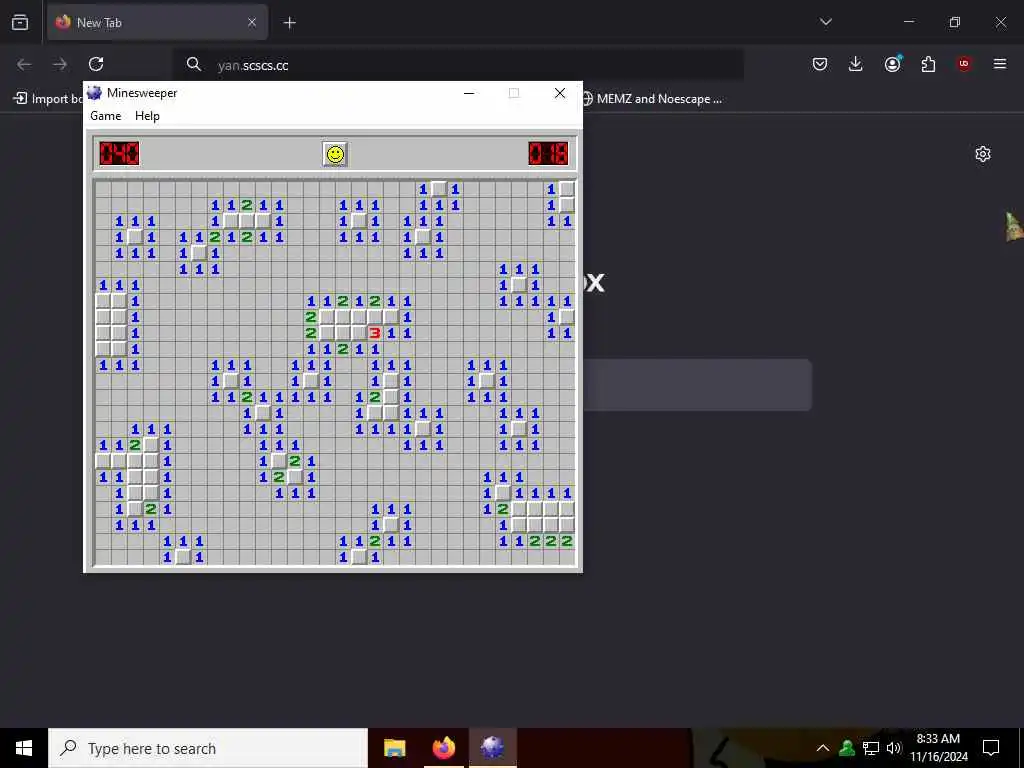1024x768 pixels.
Task: Open the Firefox downloads panel
Action: click(856, 64)
